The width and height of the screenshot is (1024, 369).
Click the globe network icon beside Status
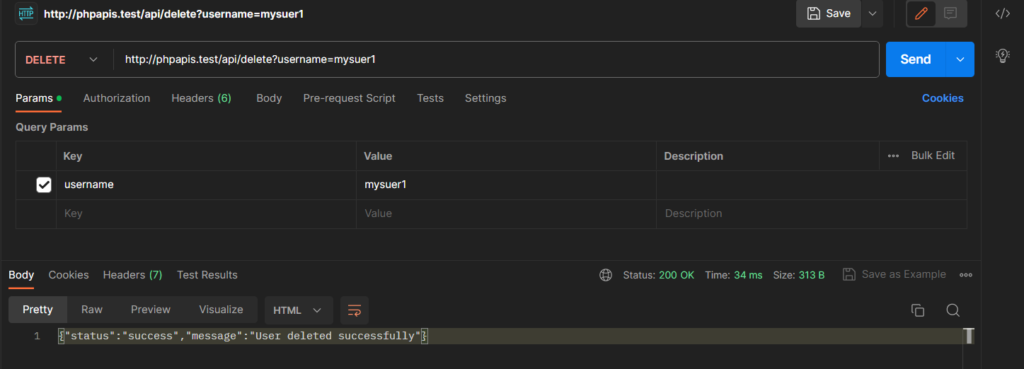pos(606,275)
